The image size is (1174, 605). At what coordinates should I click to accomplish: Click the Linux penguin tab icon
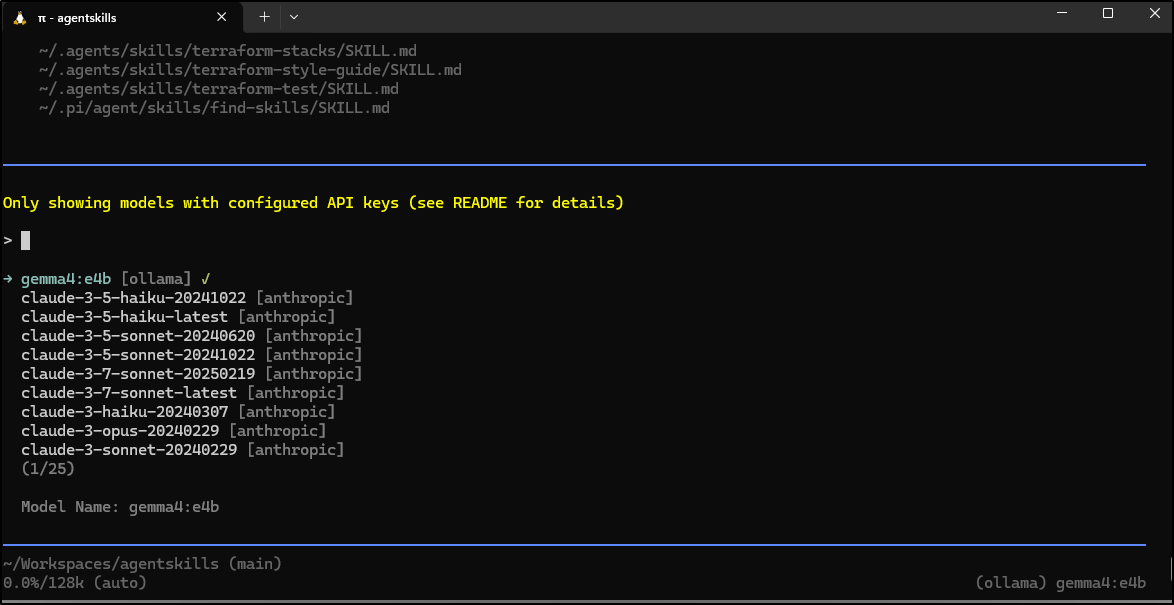point(20,17)
